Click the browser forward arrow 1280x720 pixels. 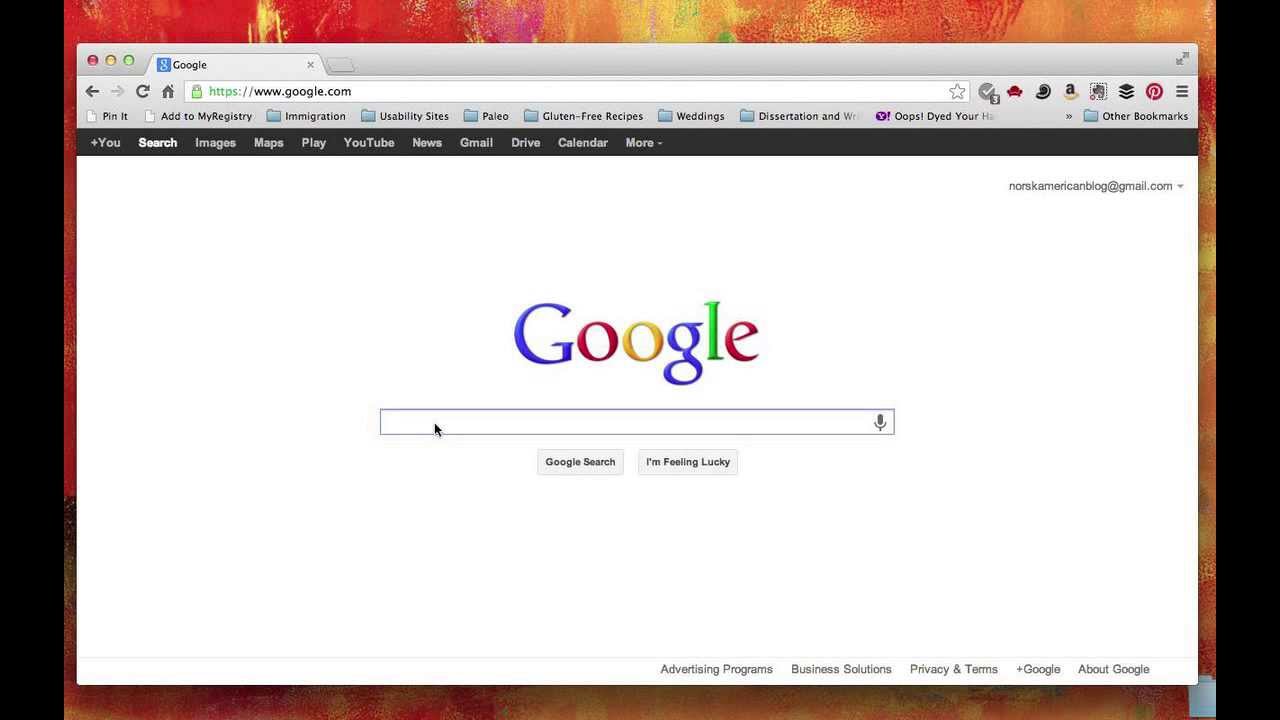pyautogui.click(x=117, y=91)
